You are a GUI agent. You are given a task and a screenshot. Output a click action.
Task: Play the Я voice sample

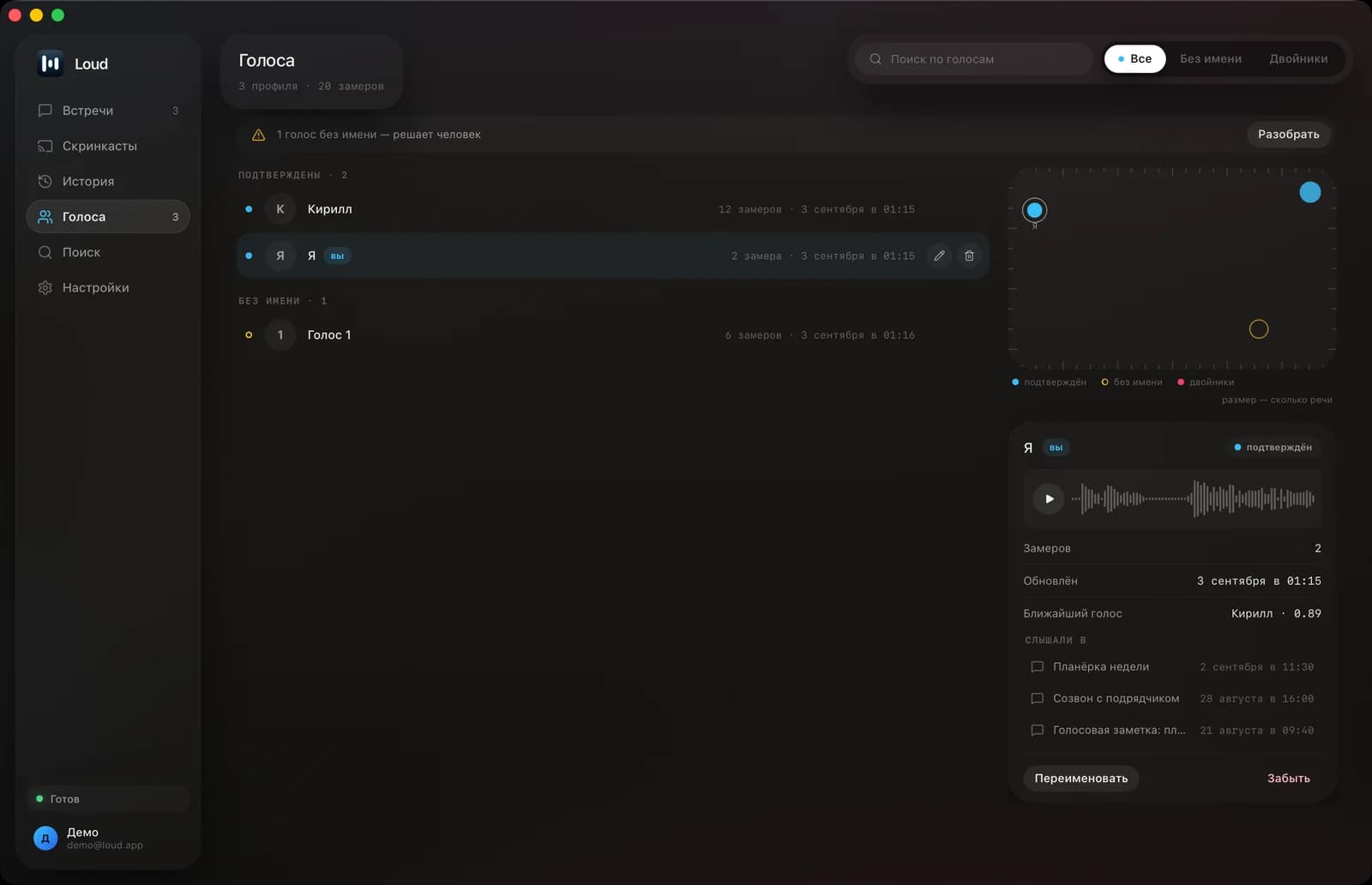point(1049,499)
